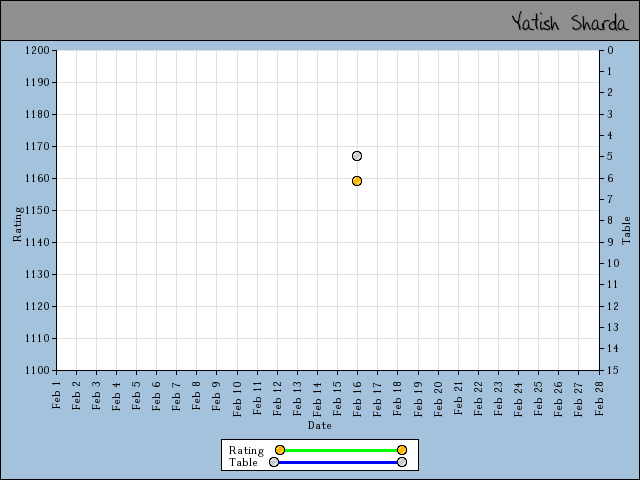Image resolution: width=640 pixels, height=480 pixels.
Task: Click the 15 value on Table axis
Action: tap(611, 370)
